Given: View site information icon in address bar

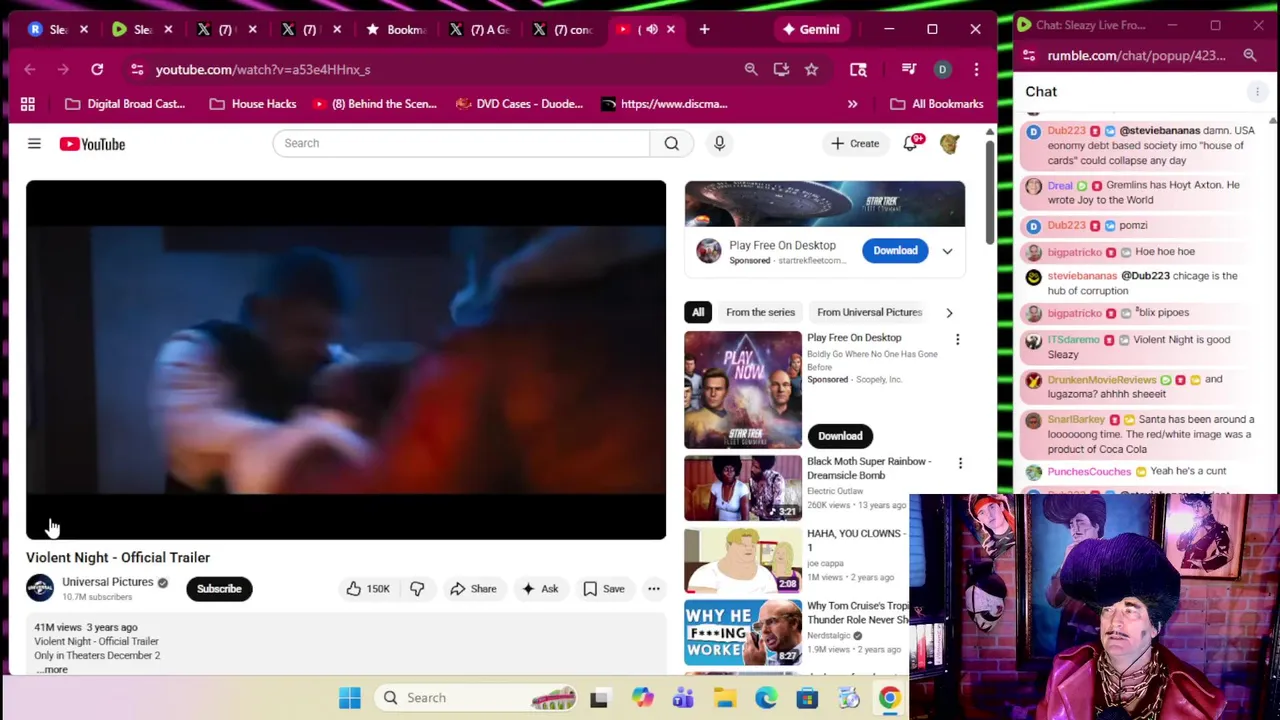Looking at the screenshot, I should pyautogui.click(x=137, y=69).
